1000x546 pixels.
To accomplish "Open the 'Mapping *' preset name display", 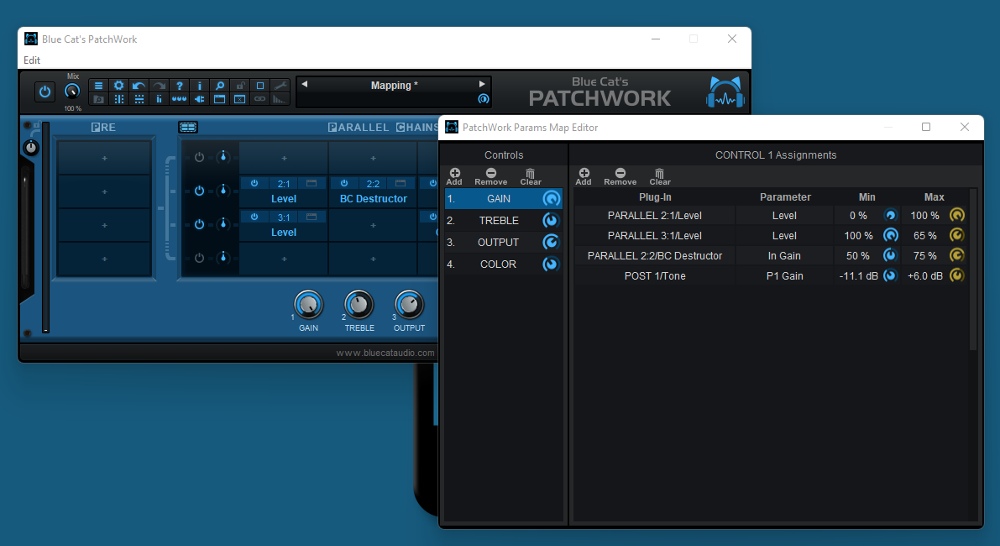I will coord(394,85).
